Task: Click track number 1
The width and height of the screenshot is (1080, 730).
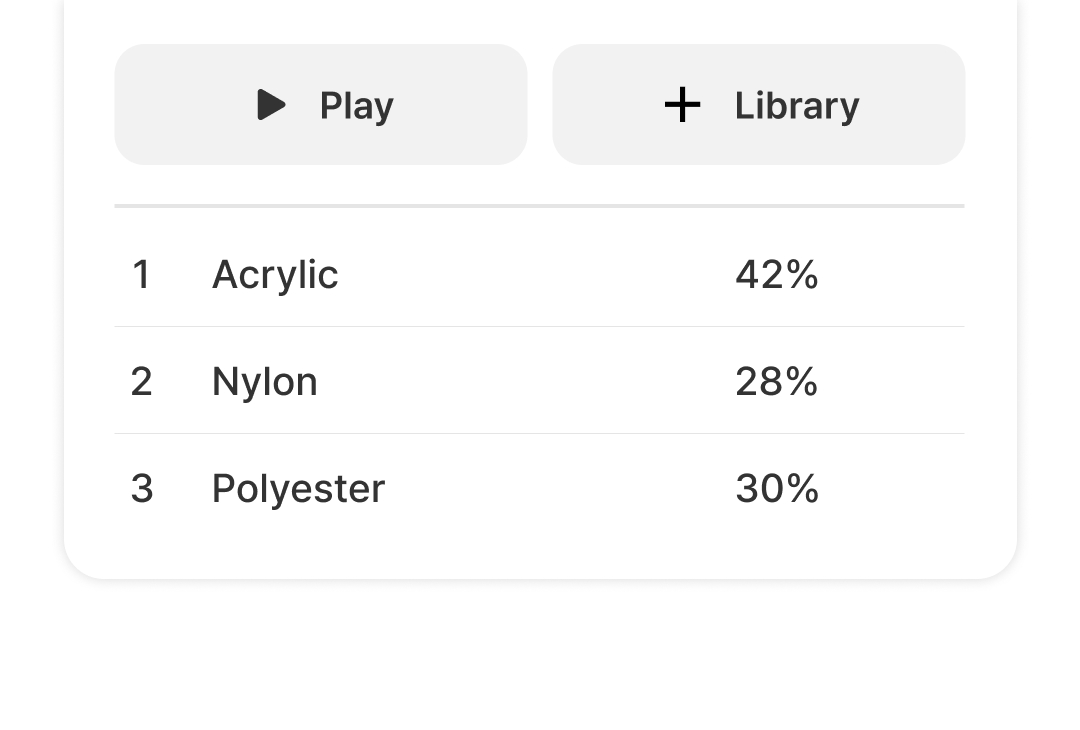Action: pos(141,274)
